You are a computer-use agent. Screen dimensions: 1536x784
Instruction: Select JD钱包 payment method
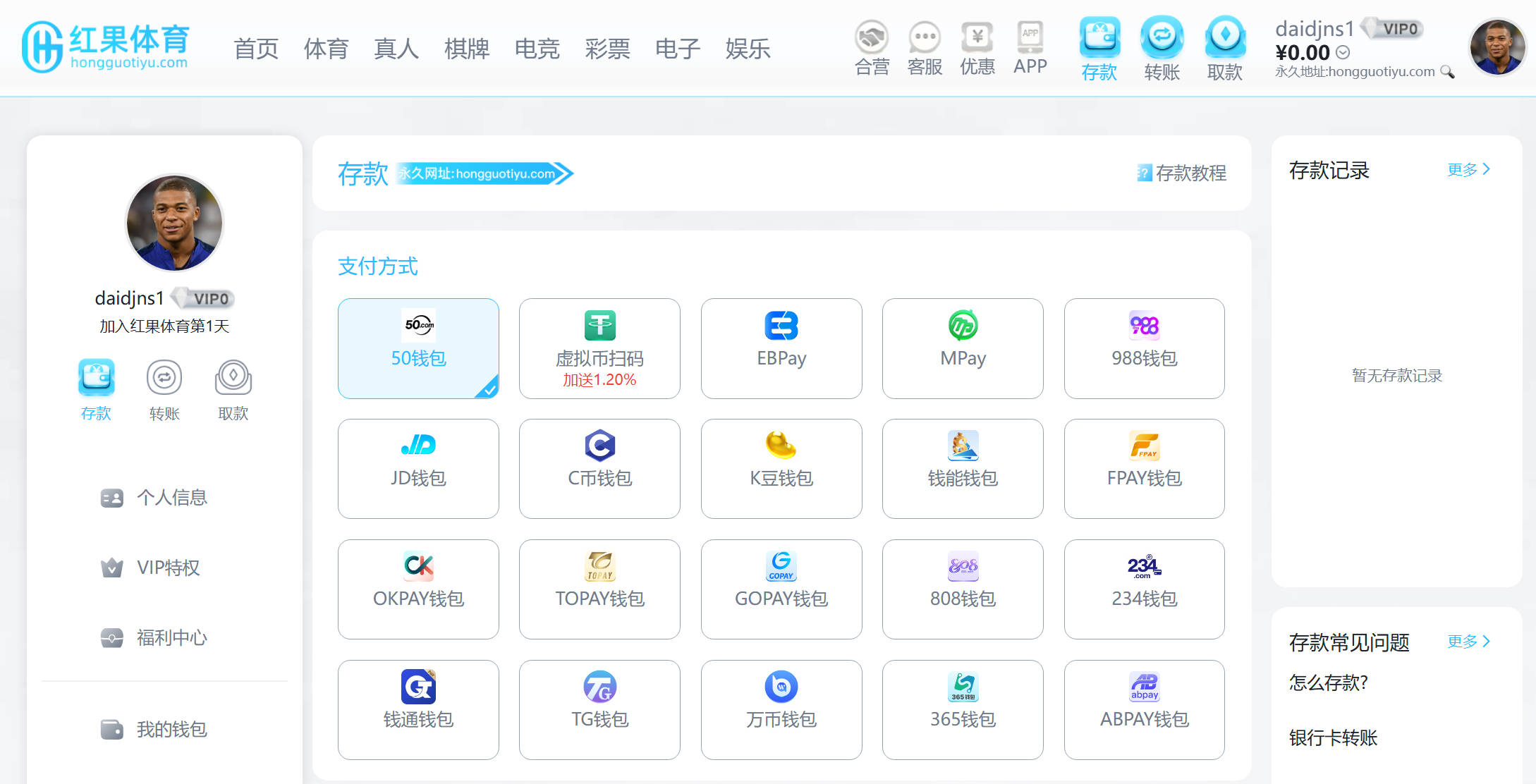(x=418, y=469)
